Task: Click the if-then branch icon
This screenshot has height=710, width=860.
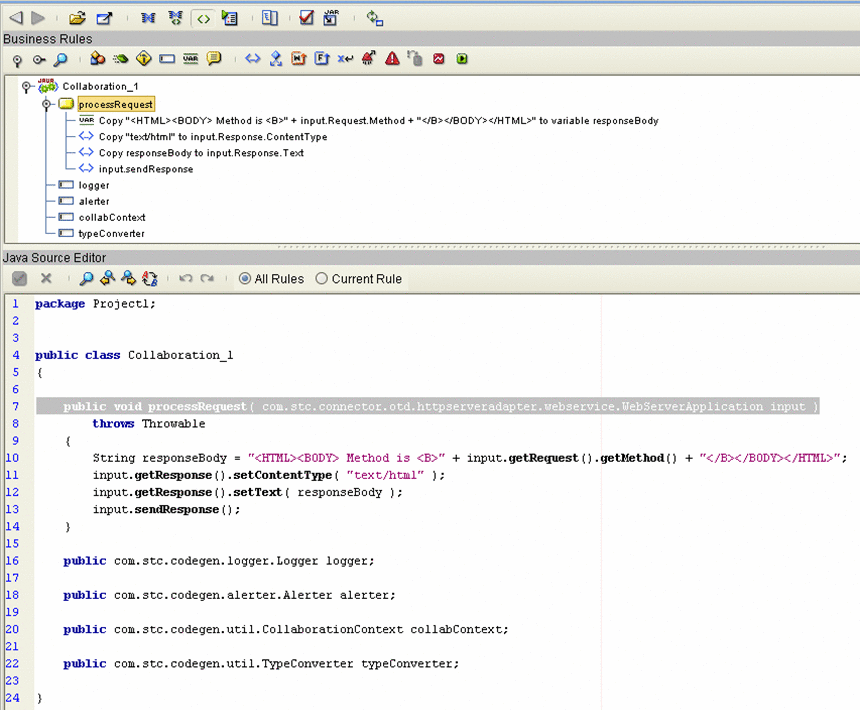Action: click(275, 58)
